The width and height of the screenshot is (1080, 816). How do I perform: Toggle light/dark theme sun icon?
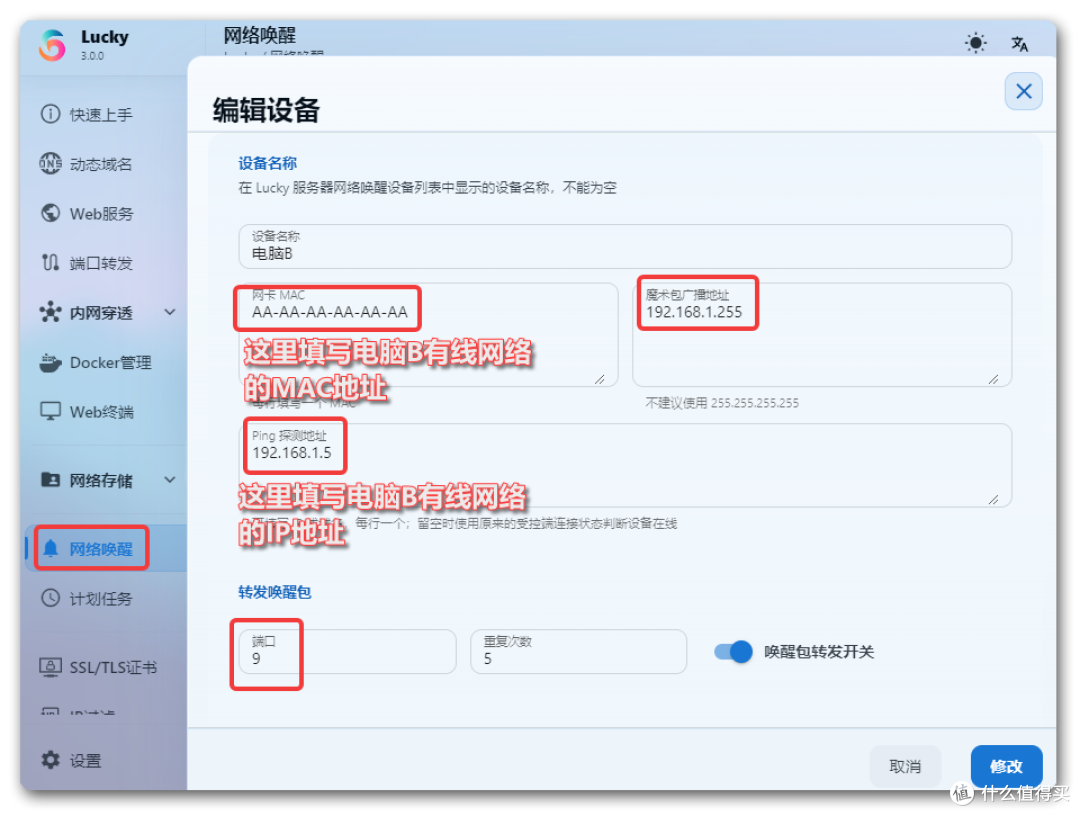pos(975,43)
